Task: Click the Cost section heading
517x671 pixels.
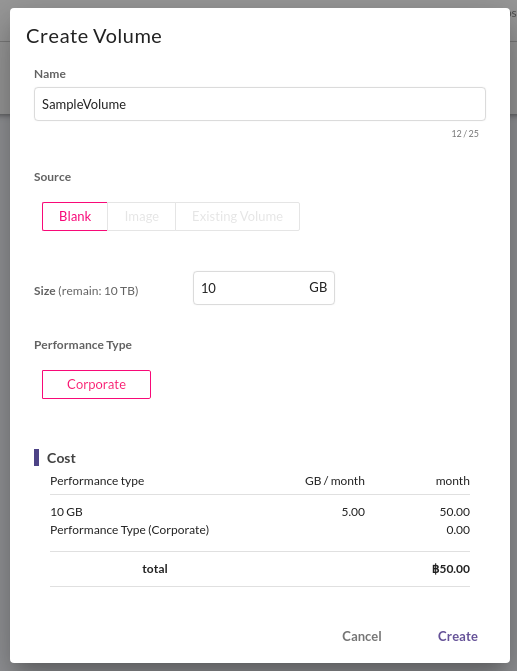Action: tap(61, 458)
